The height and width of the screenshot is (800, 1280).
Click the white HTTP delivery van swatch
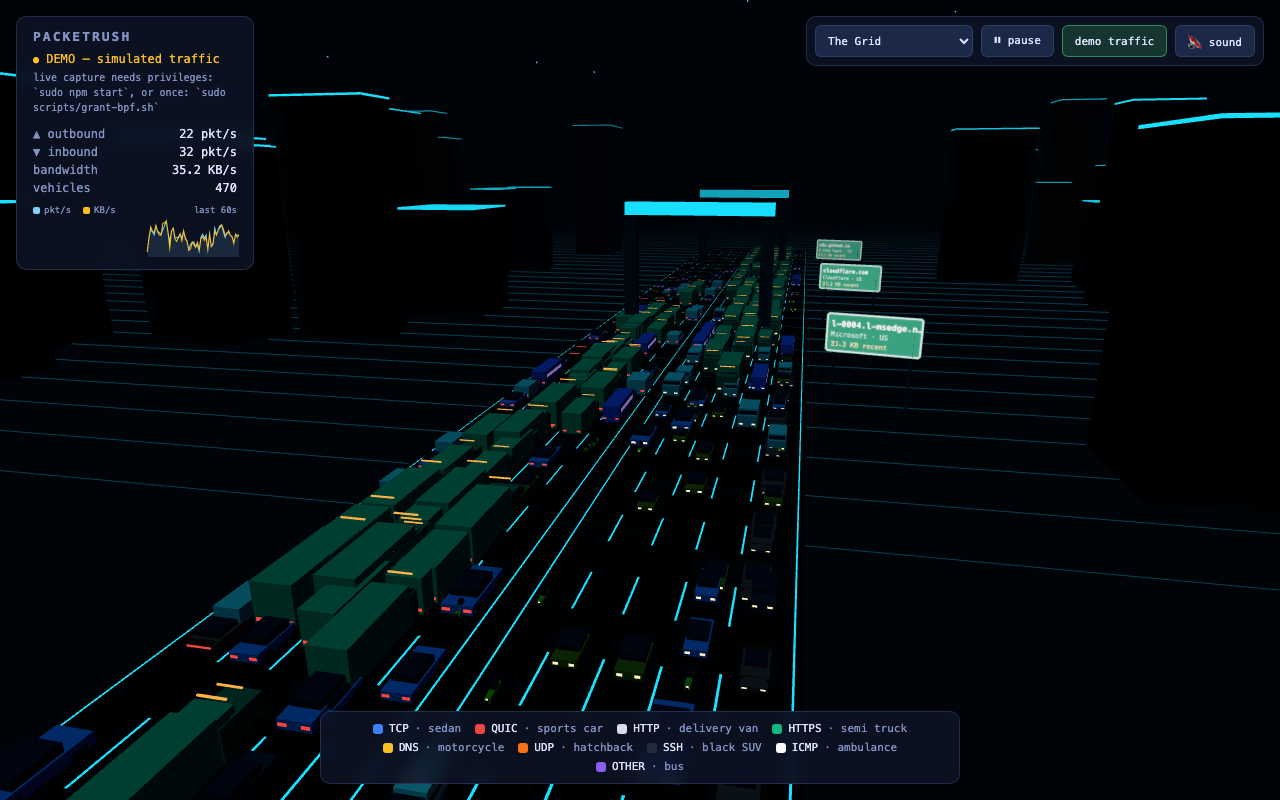click(x=622, y=729)
